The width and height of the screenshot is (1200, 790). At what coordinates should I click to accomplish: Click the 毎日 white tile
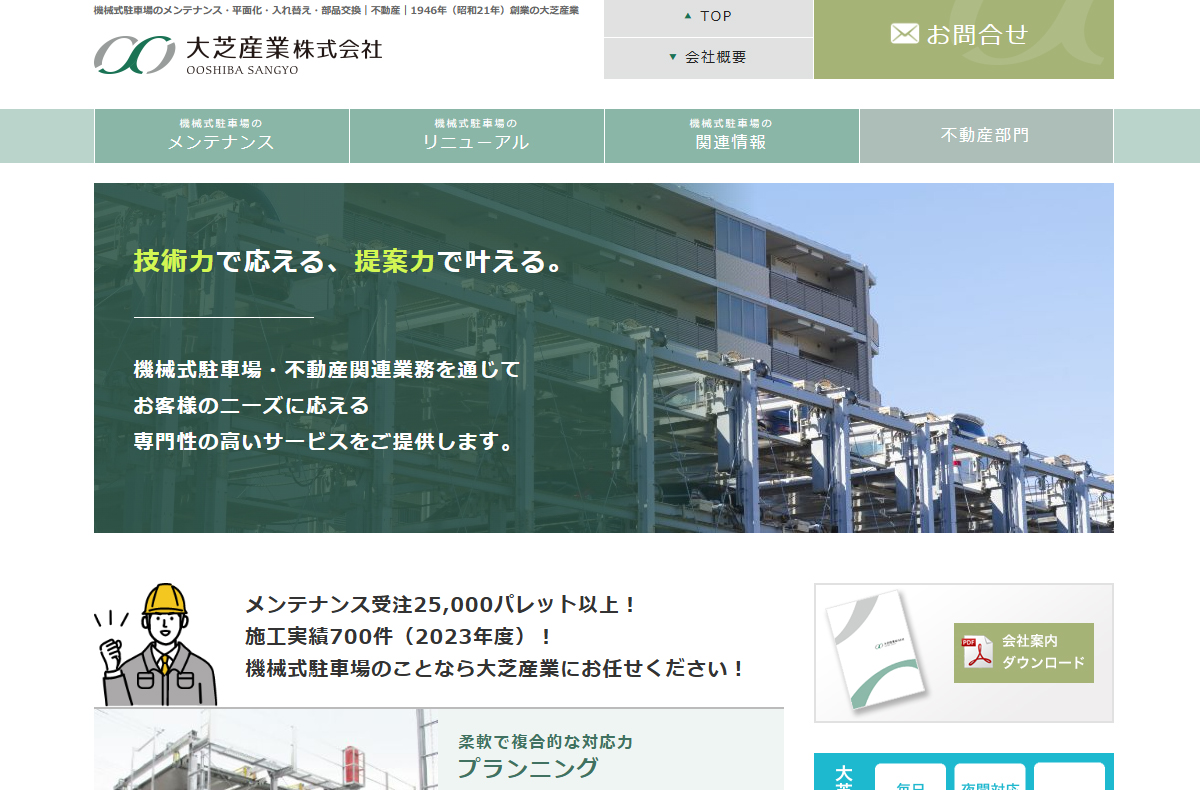910,778
